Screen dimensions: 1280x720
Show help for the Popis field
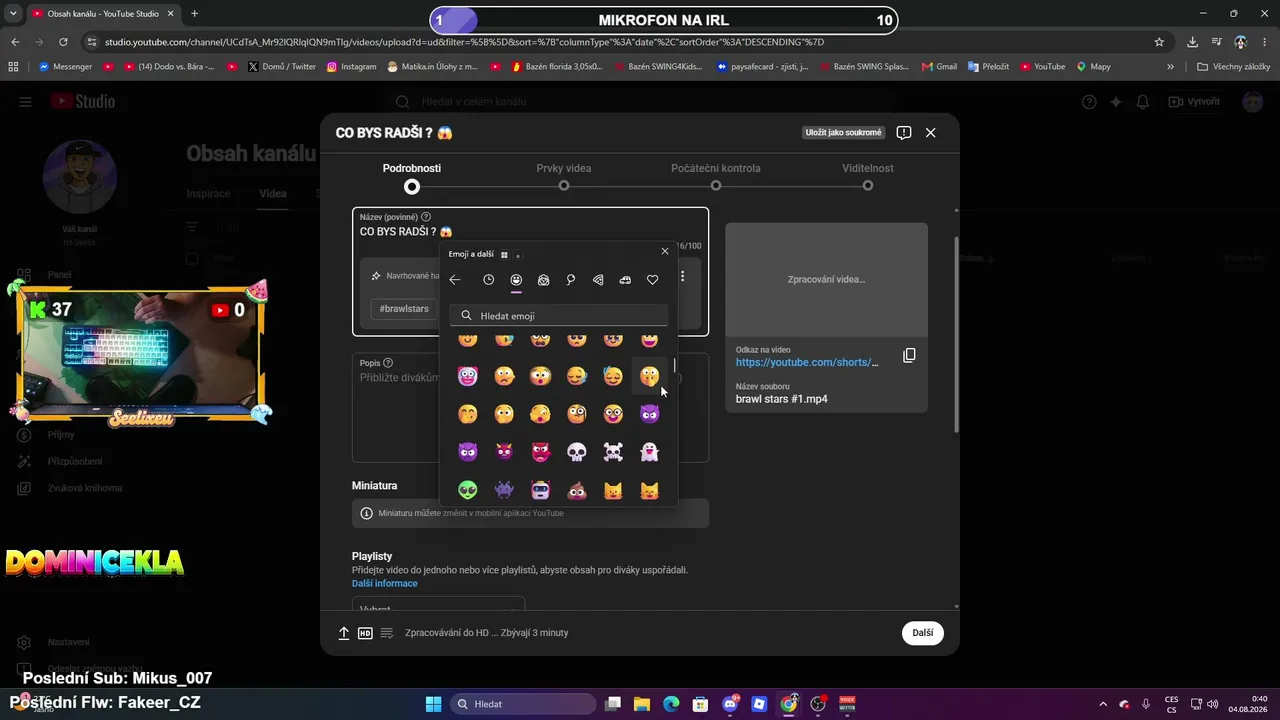click(x=388, y=363)
